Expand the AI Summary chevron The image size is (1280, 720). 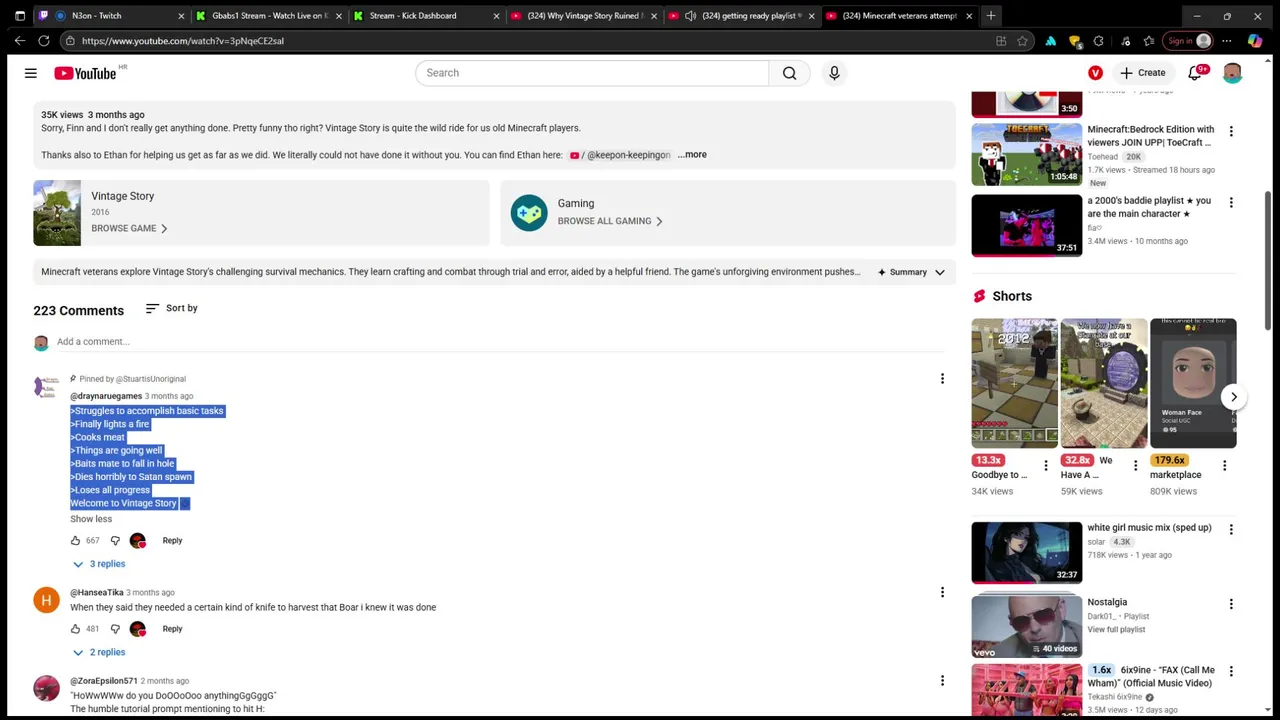939,272
